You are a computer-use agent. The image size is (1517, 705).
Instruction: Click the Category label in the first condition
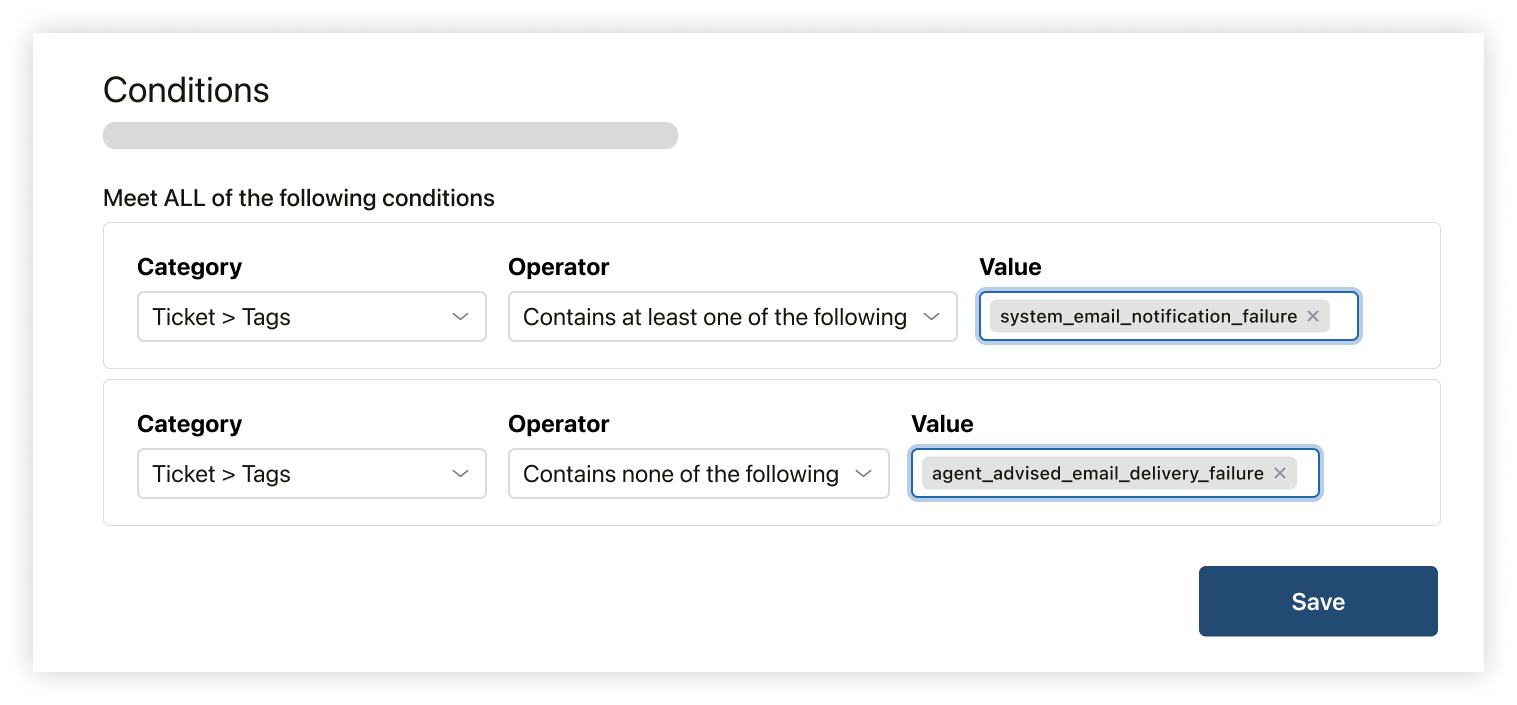coord(189,267)
